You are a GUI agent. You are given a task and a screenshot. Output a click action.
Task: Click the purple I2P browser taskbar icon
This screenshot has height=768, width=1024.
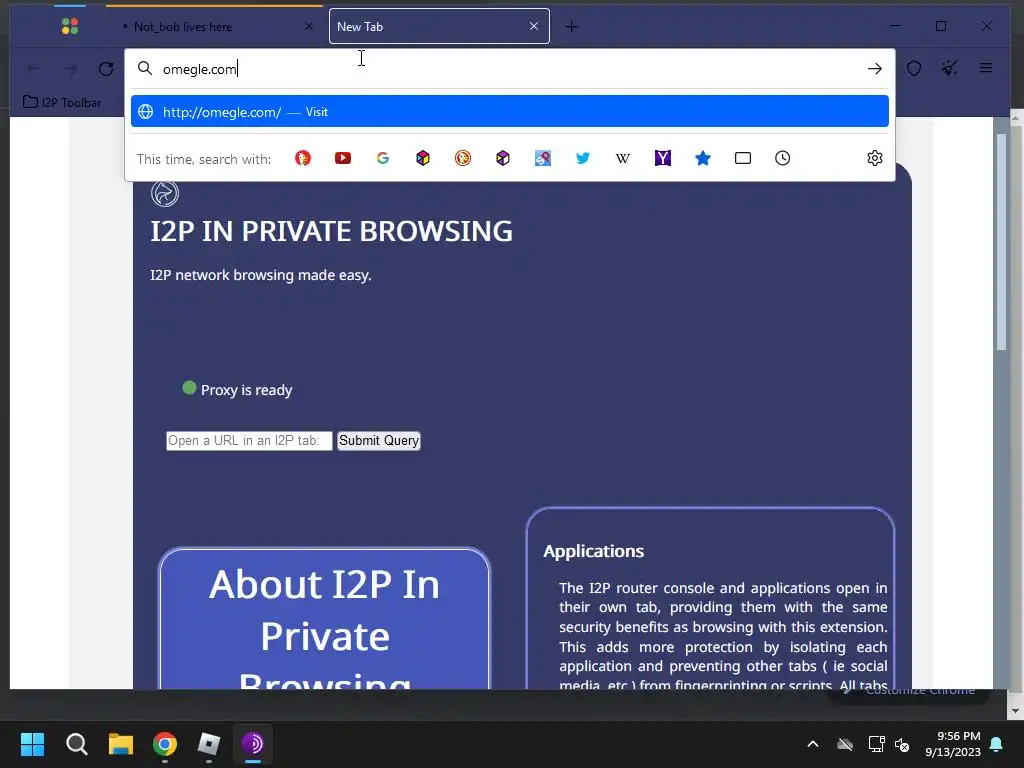tap(253, 744)
